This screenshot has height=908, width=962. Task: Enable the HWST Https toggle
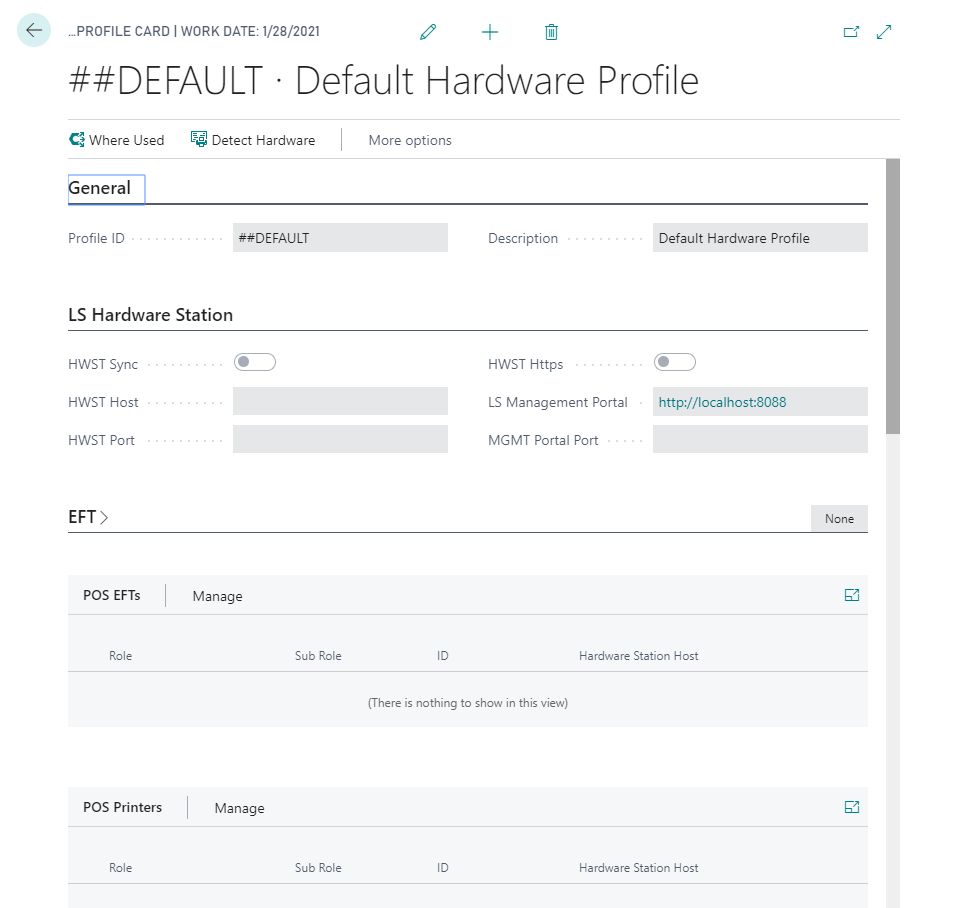[x=675, y=362]
